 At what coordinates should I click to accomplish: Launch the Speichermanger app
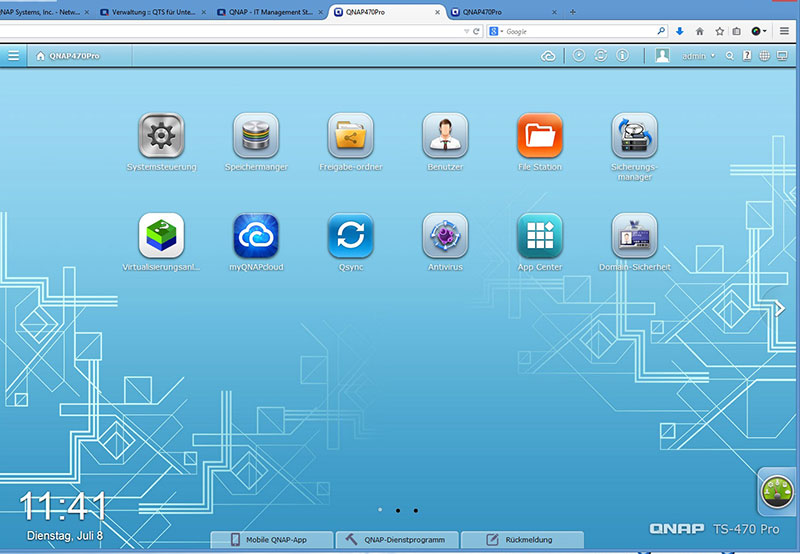(x=256, y=136)
